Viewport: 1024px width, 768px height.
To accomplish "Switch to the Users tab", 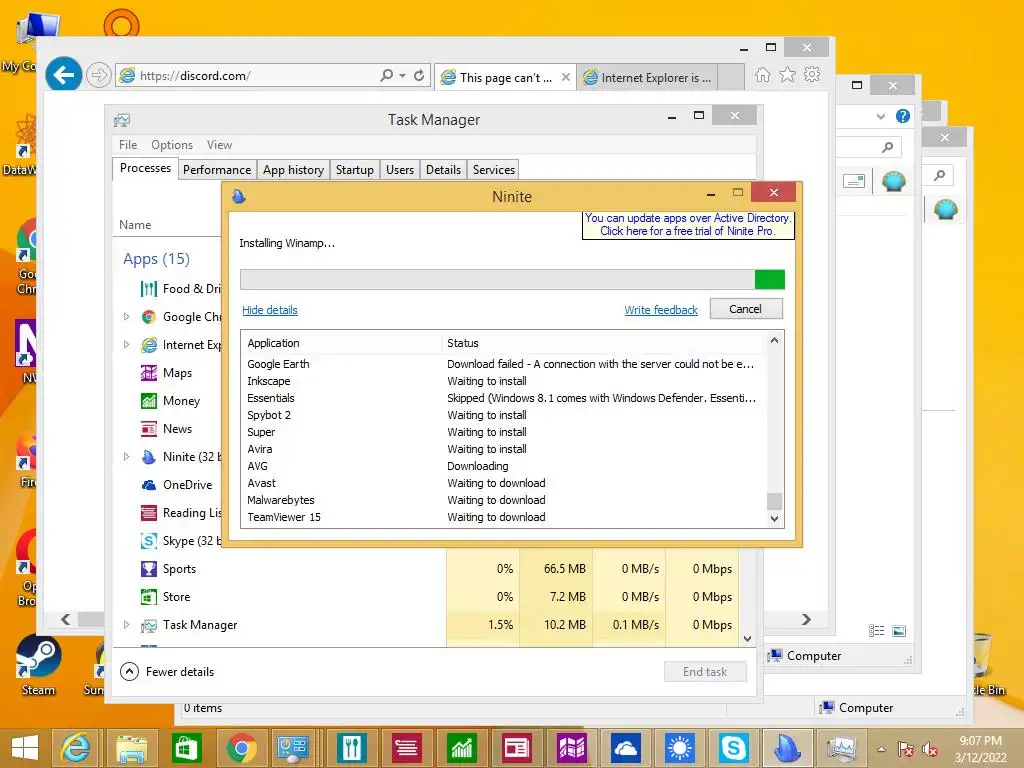I will [x=400, y=170].
